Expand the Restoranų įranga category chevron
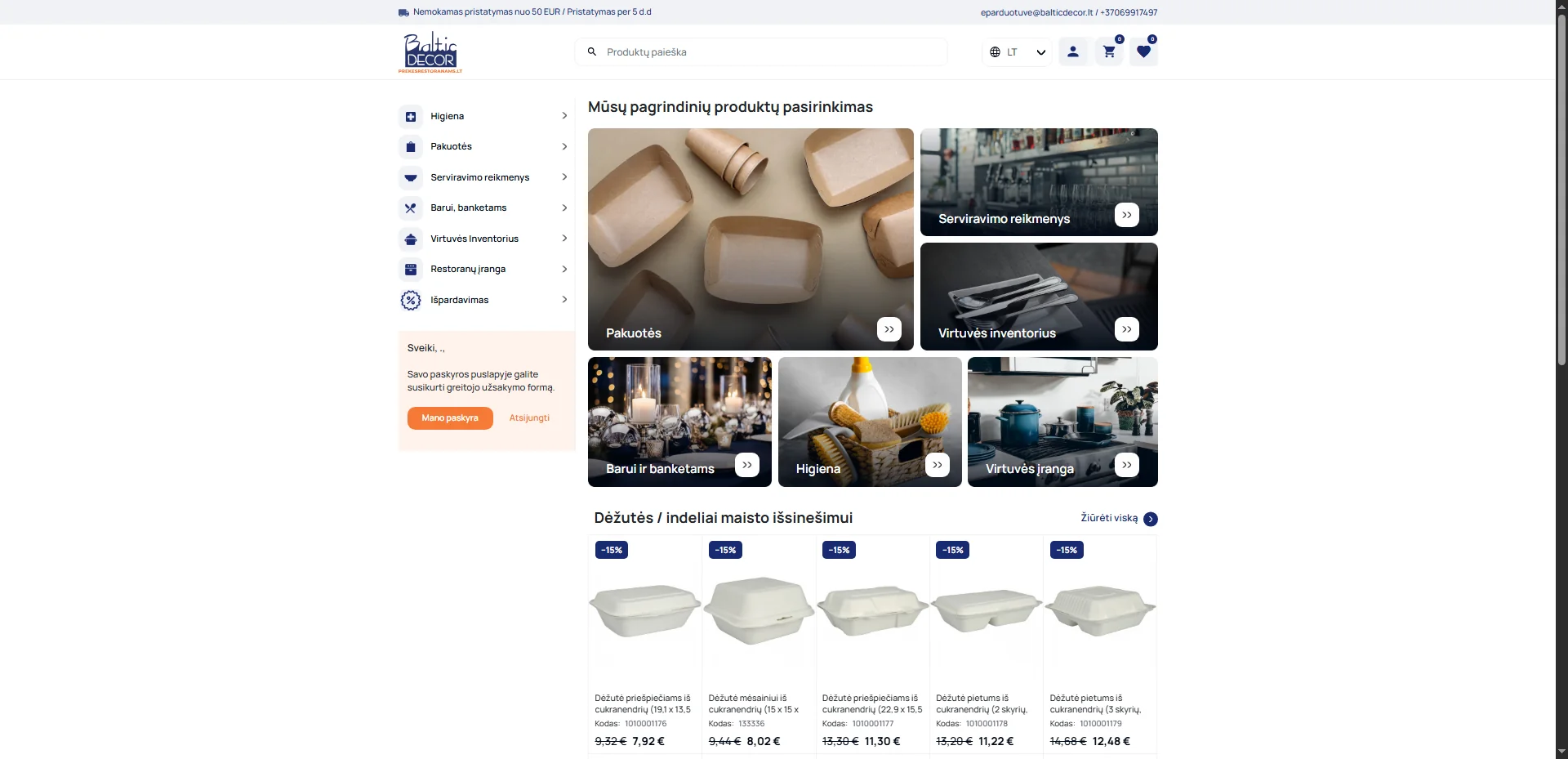This screenshot has height=759, width=1568. 564,269
